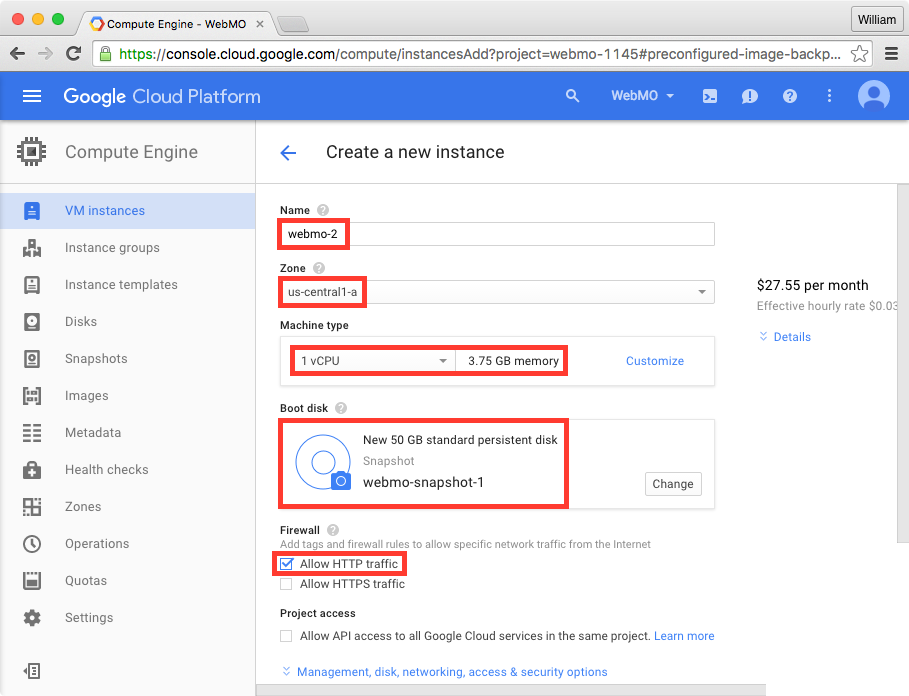
Task: Open Operations in the sidebar
Action: pos(128,544)
